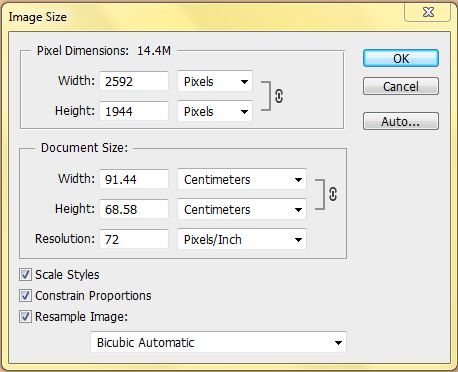Click the document size chain link icon
Image resolution: width=458 pixels, height=372 pixels.
[333, 194]
